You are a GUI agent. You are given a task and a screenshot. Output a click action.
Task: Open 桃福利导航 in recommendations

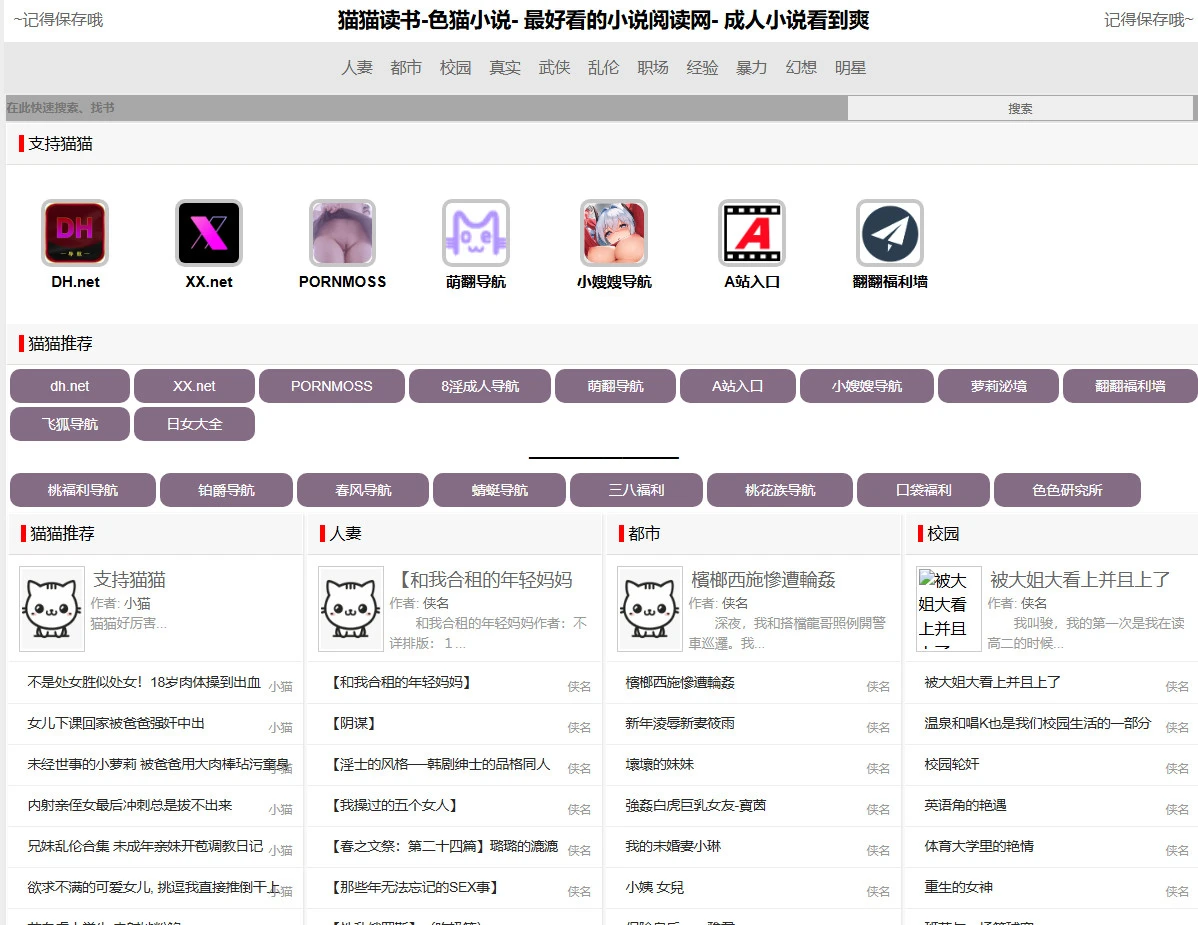pos(83,490)
